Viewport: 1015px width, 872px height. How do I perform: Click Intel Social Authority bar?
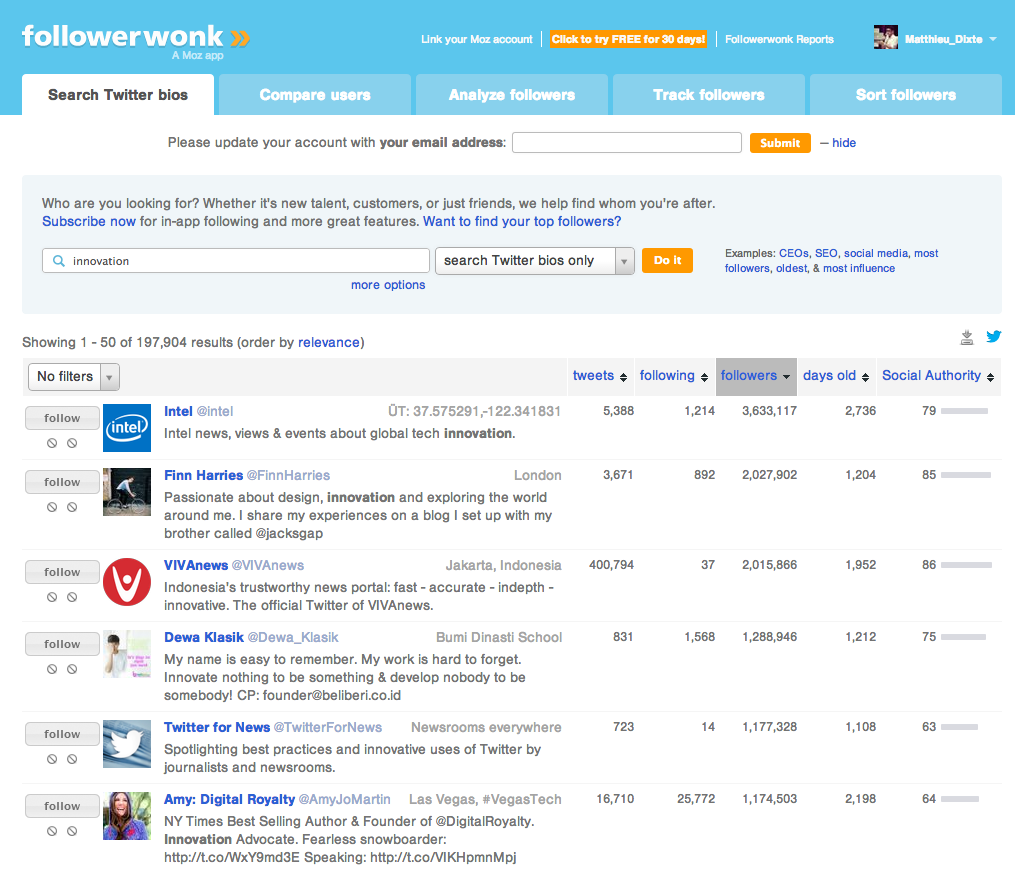point(965,411)
